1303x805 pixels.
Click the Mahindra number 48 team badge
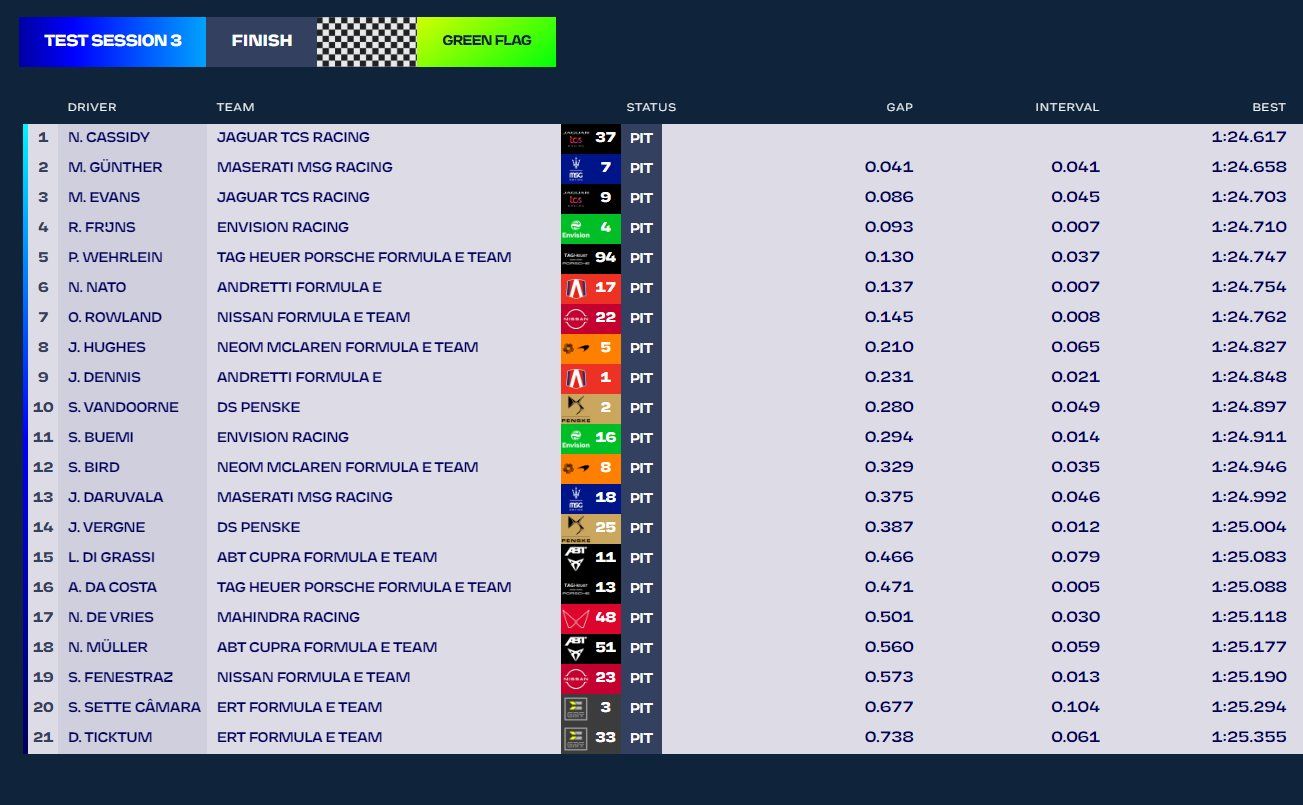pyautogui.click(x=590, y=618)
